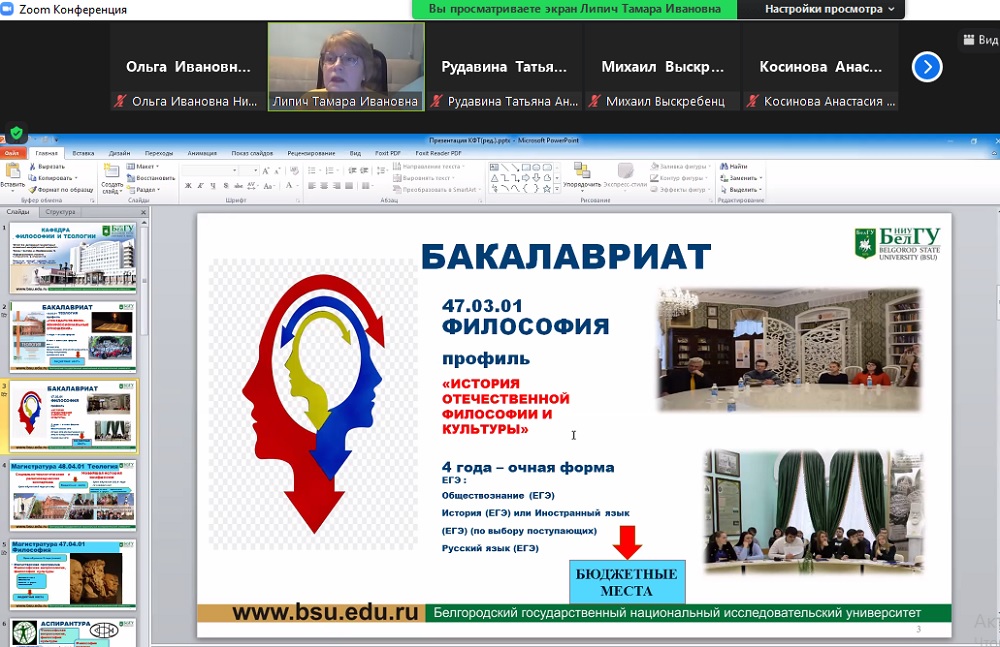Image resolution: width=1000 pixels, height=647 pixels.
Task: Click the decrease list level icon
Action: [352, 170]
